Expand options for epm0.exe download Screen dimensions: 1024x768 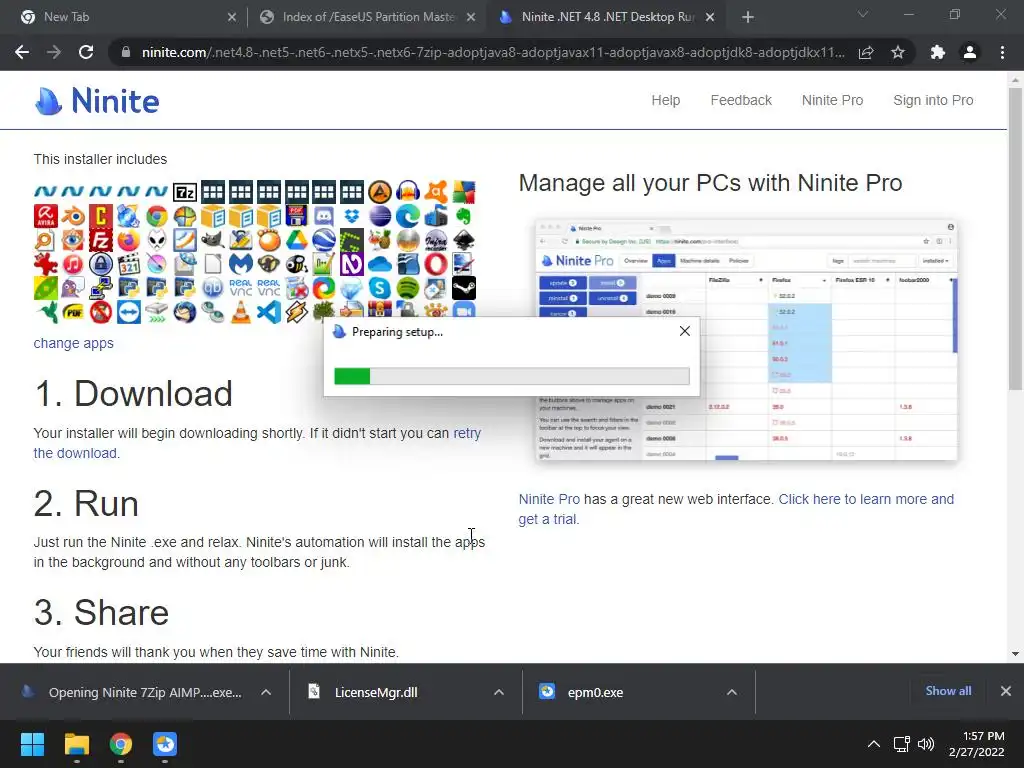pos(732,692)
